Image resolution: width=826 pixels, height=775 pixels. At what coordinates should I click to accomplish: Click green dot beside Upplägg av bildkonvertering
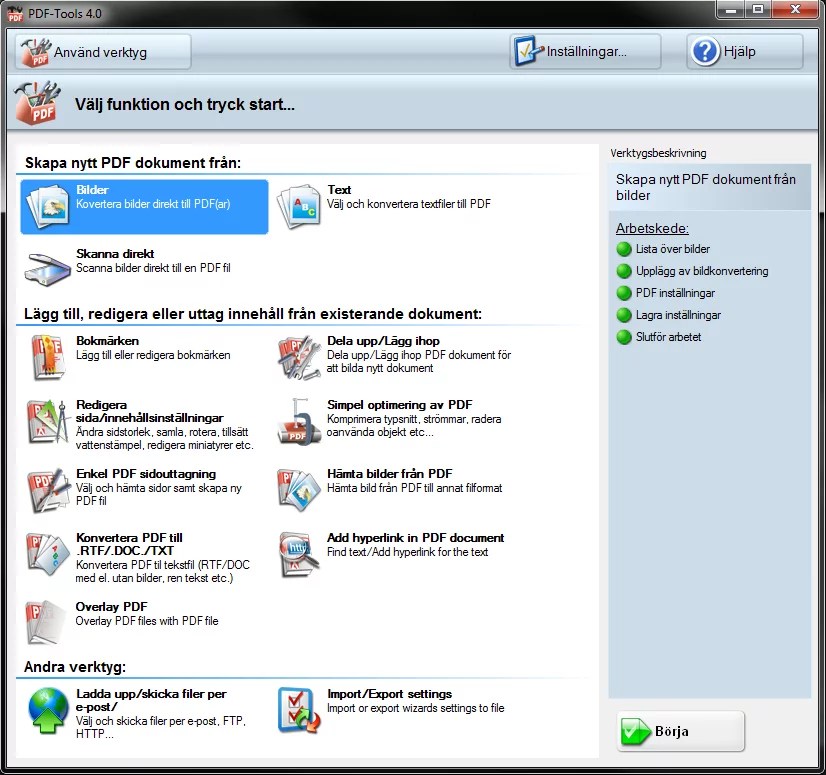click(x=624, y=271)
